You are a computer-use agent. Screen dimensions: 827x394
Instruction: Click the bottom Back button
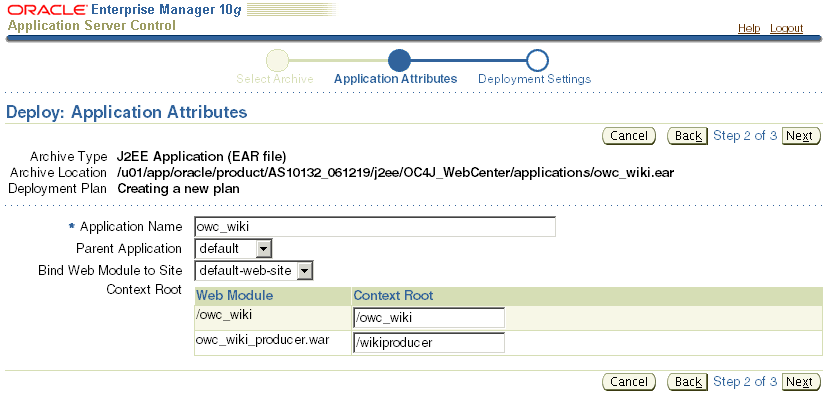point(687,382)
